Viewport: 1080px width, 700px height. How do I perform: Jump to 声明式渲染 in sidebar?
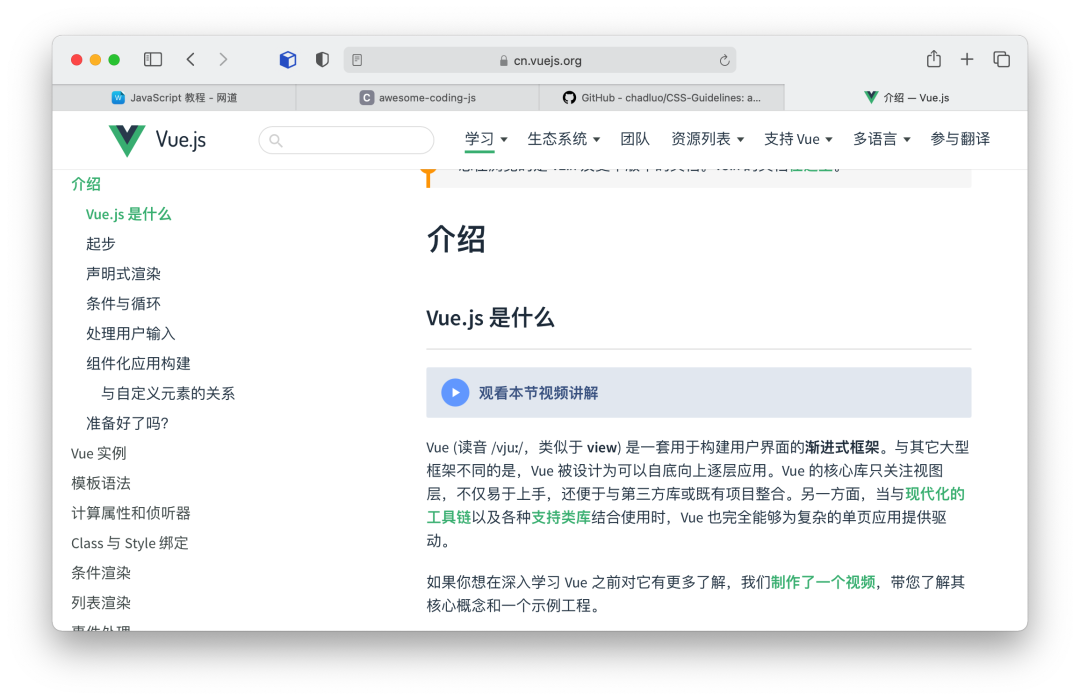coord(123,274)
